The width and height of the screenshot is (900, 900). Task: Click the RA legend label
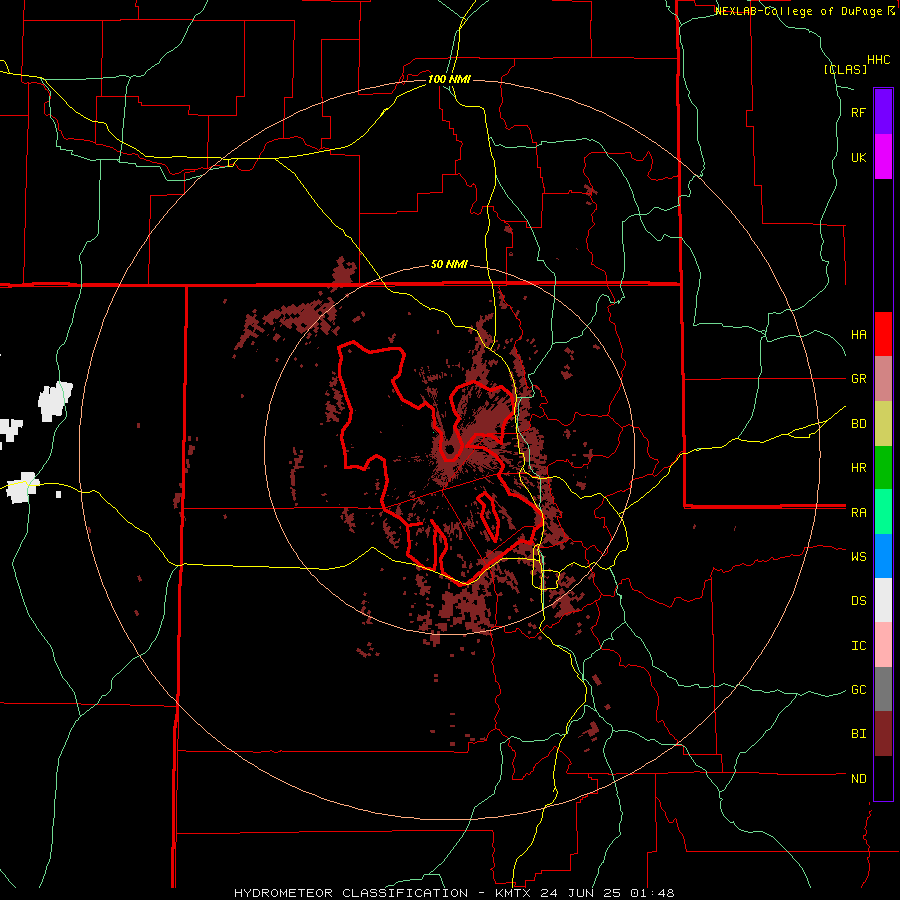click(858, 513)
